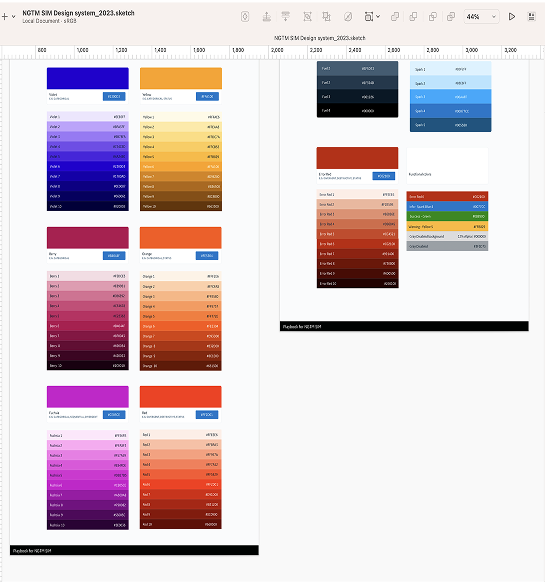Select the Orange 1 shade row

click(181, 276)
